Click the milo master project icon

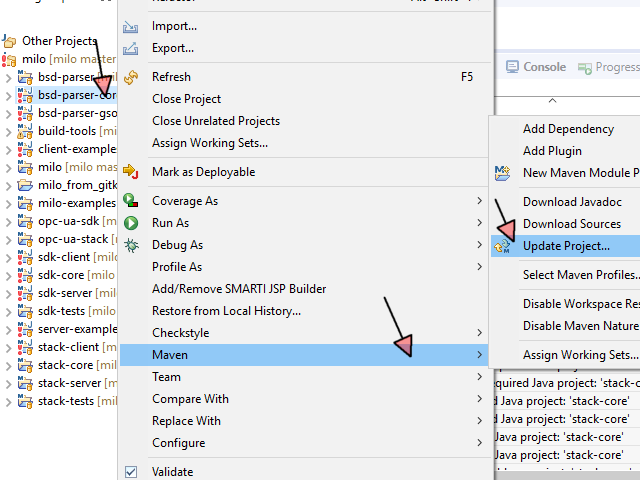(x=9, y=60)
